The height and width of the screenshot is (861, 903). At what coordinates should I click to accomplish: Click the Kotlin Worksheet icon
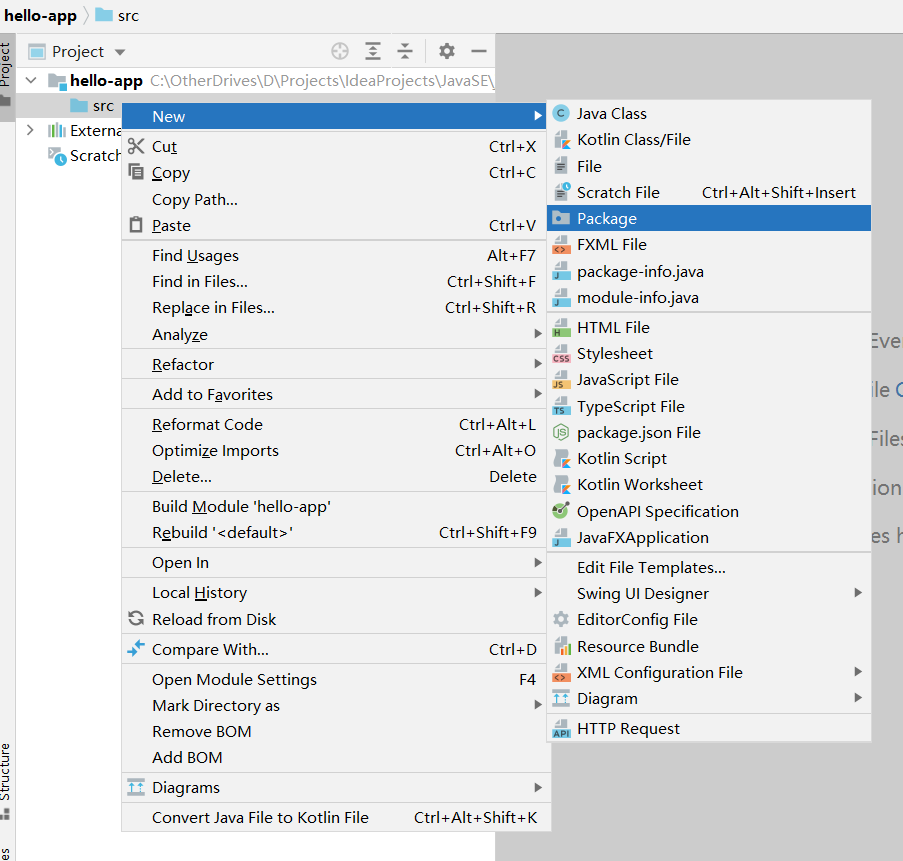[561, 484]
